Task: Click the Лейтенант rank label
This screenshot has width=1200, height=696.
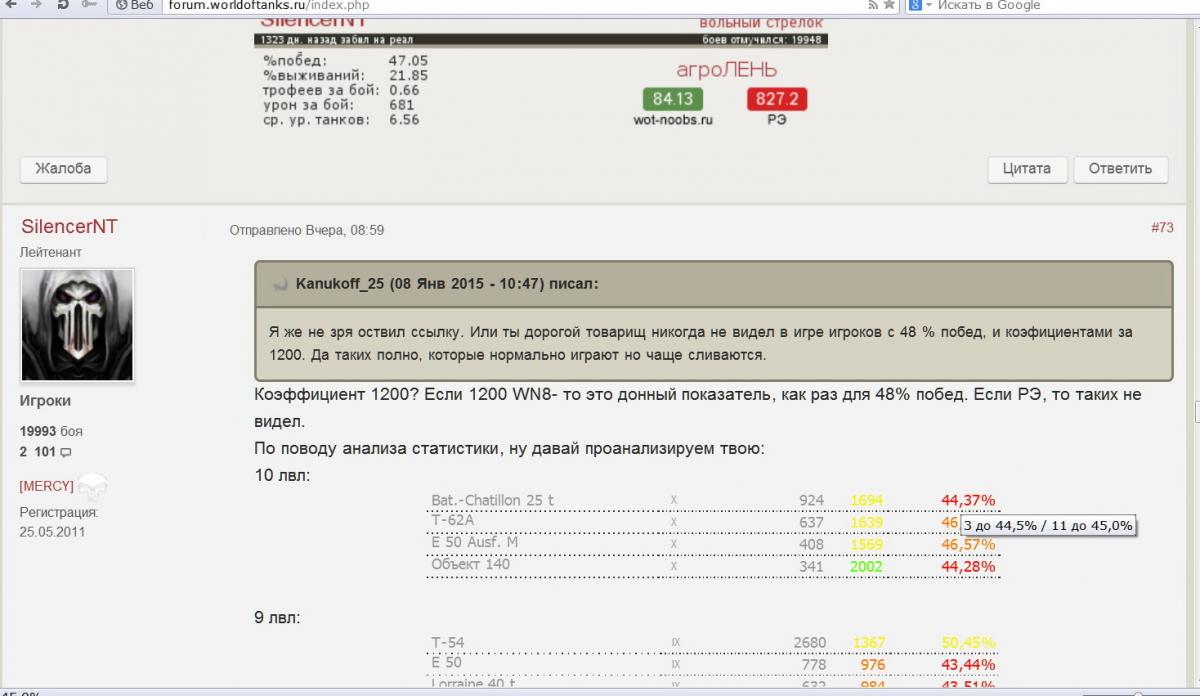Action: [51, 252]
